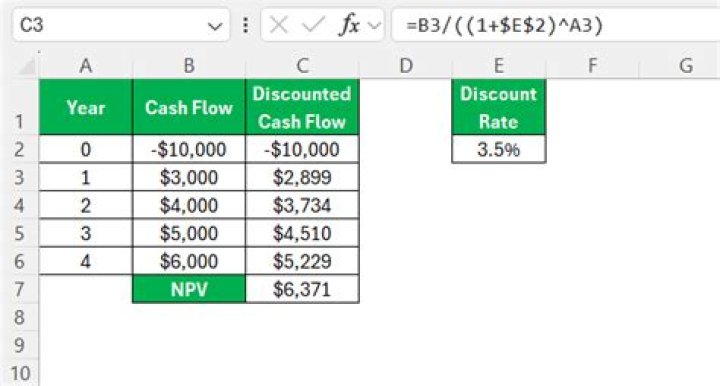The height and width of the screenshot is (386, 720).
Task: Select column G header
Action: coord(686,66)
